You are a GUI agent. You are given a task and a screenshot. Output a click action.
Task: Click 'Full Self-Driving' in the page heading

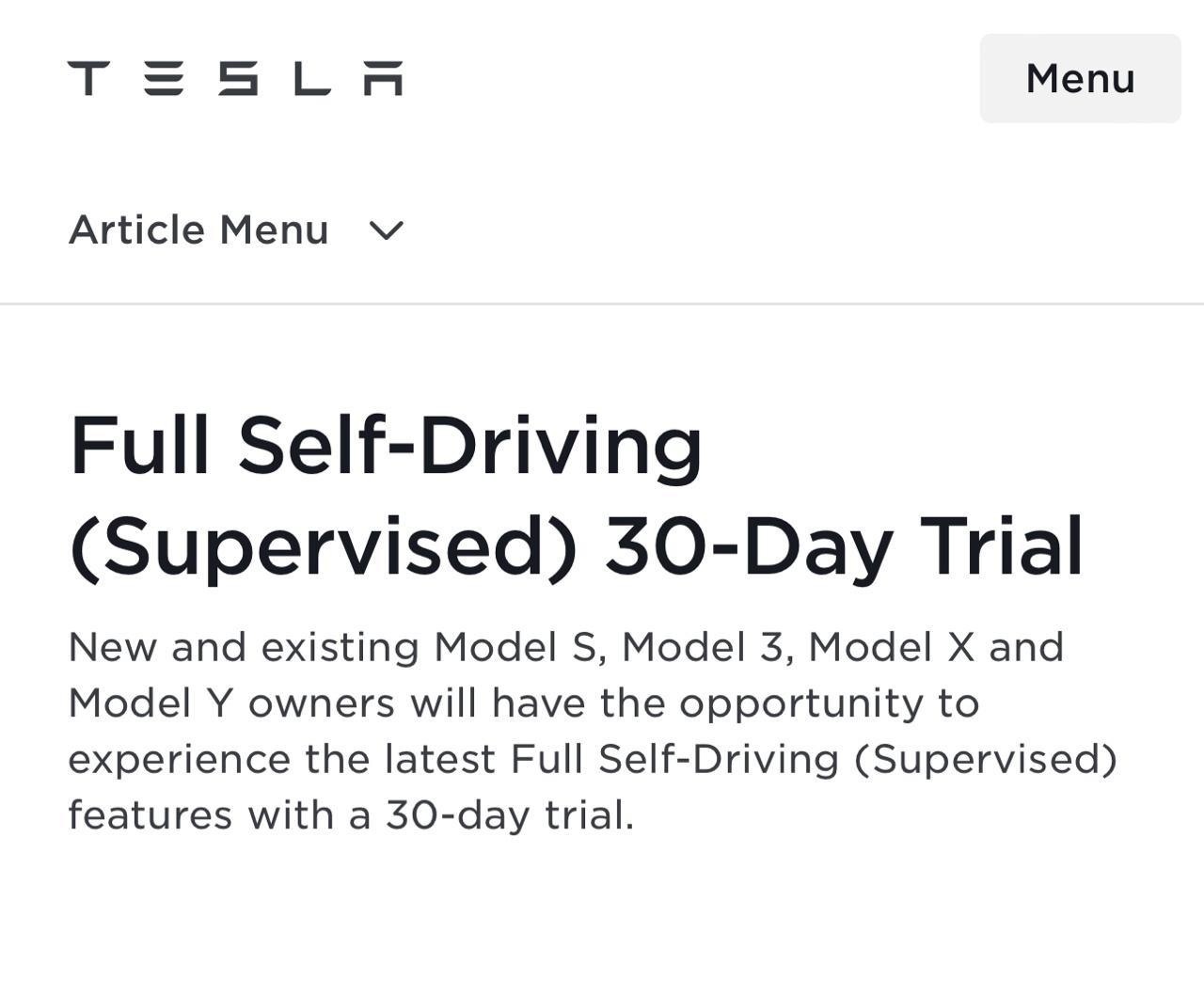[x=386, y=447]
